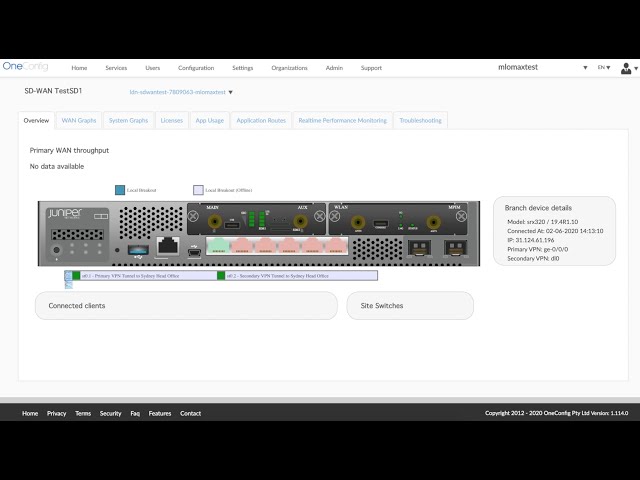Click the green active Ethernet port
Image resolution: width=640 pixels, height=480 pixels.
click(x=219, y=246)
